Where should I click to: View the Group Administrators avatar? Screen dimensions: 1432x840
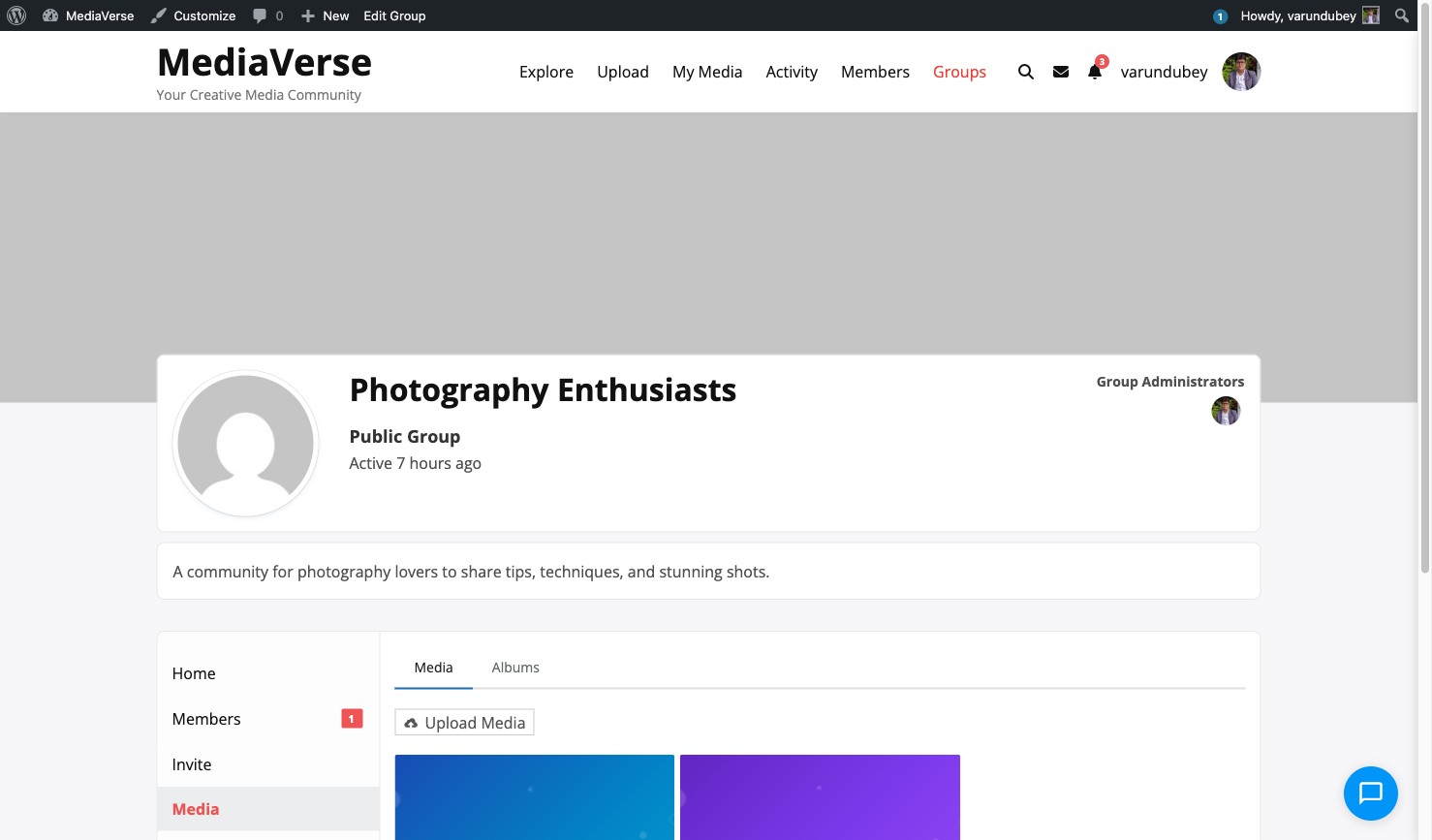click(x=1226, y=410)
